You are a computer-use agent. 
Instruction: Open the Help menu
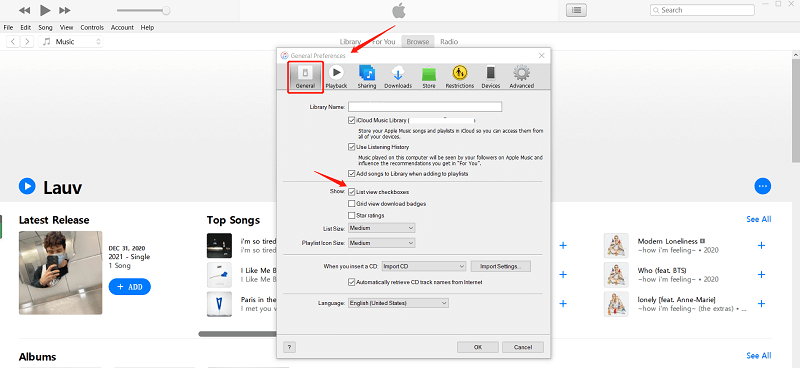point(147,28)
